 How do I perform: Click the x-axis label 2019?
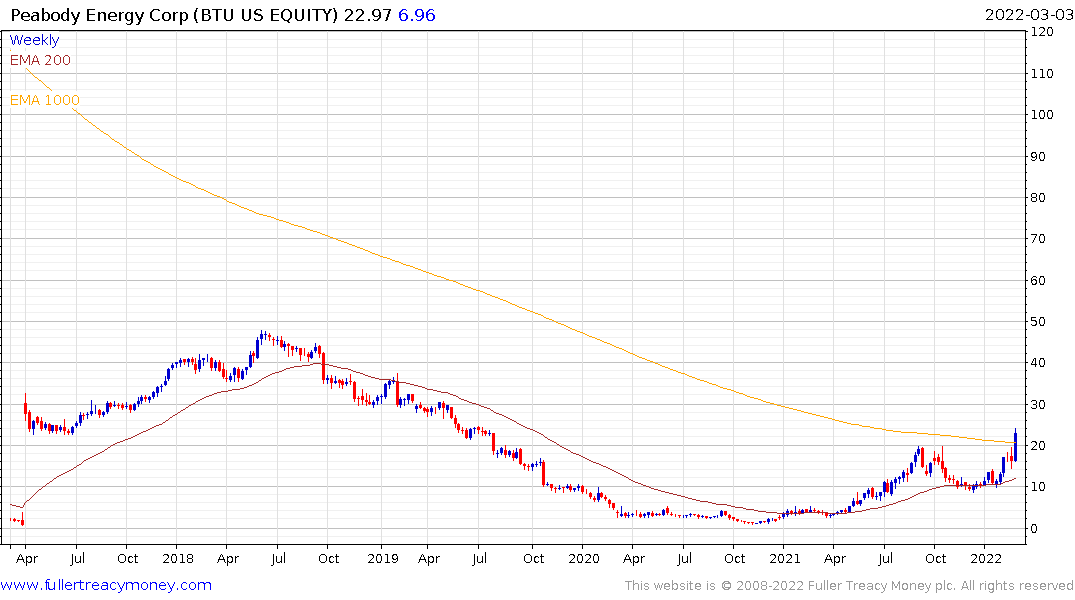pos(383,559)
